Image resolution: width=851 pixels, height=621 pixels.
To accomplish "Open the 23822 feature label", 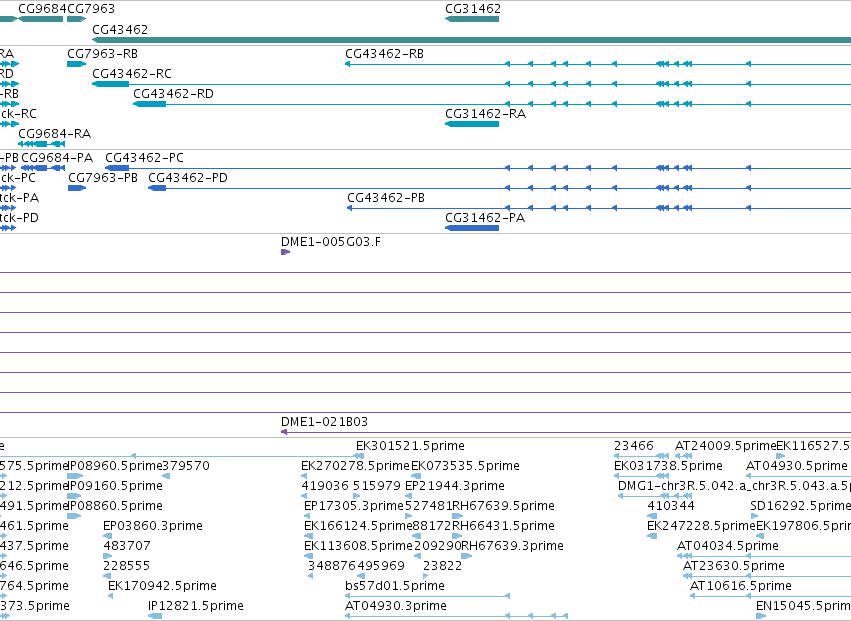I will pos(442,567).
